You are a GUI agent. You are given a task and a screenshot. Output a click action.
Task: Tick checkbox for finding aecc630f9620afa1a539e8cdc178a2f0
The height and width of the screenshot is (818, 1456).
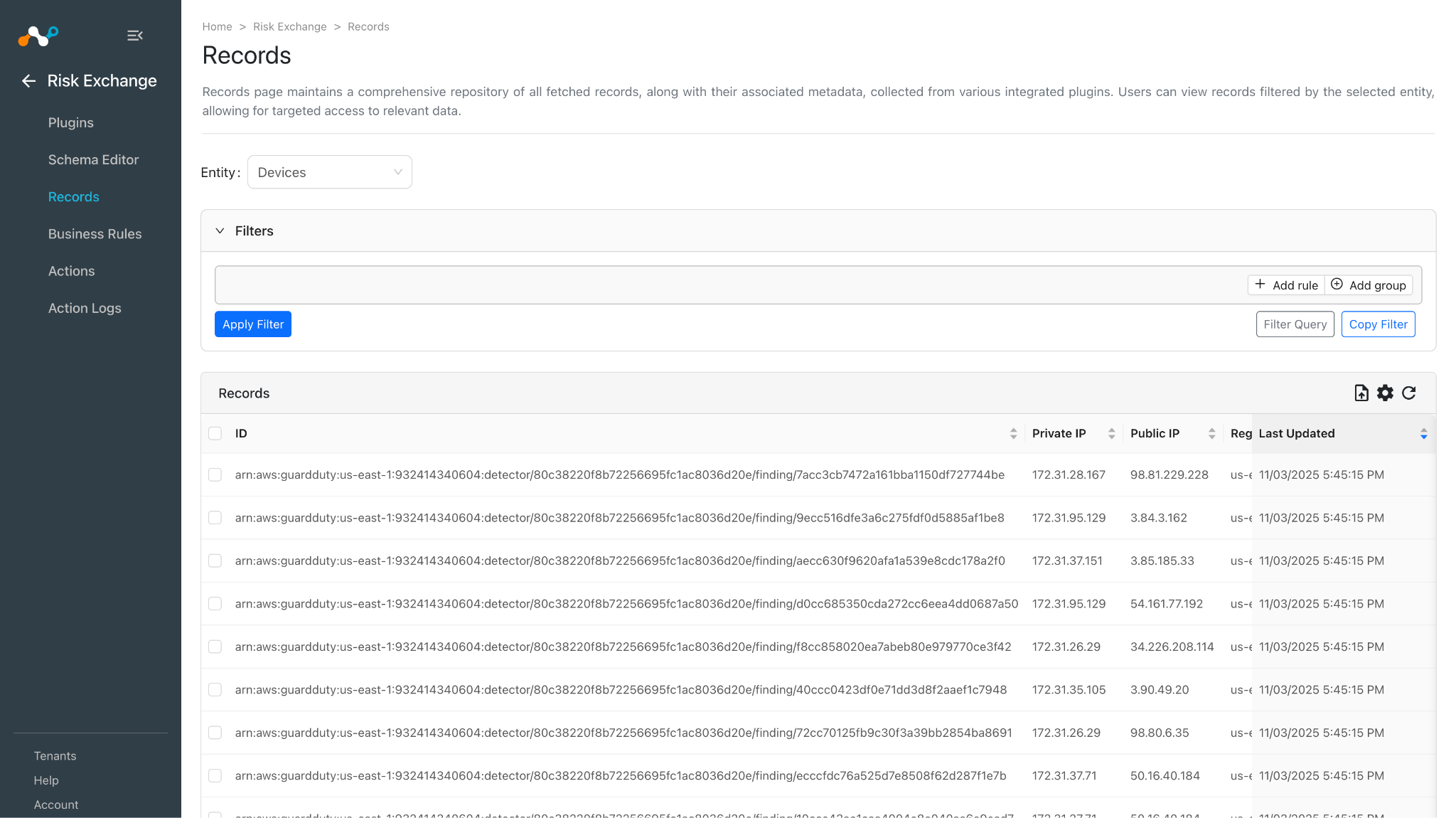215,561
